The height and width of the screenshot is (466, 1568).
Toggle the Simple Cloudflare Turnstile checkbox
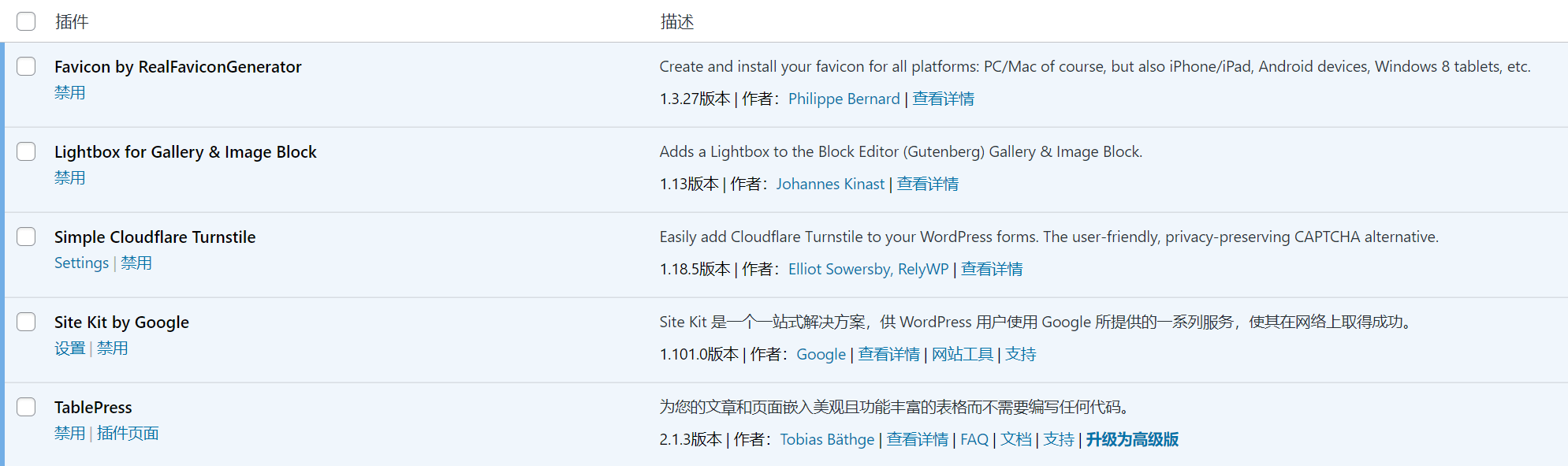26,237
